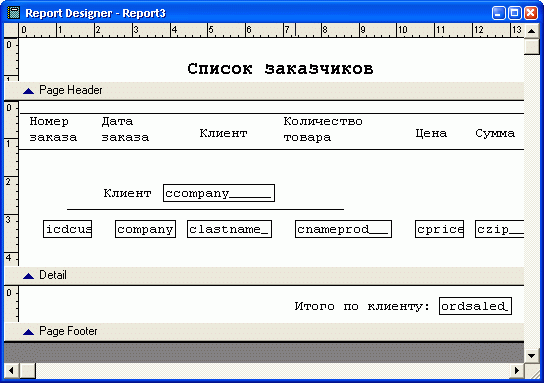Click the horizontal scrollbar right arrow
The width and height of the screenshot is (544, 383).
click(x=517, y=371)
